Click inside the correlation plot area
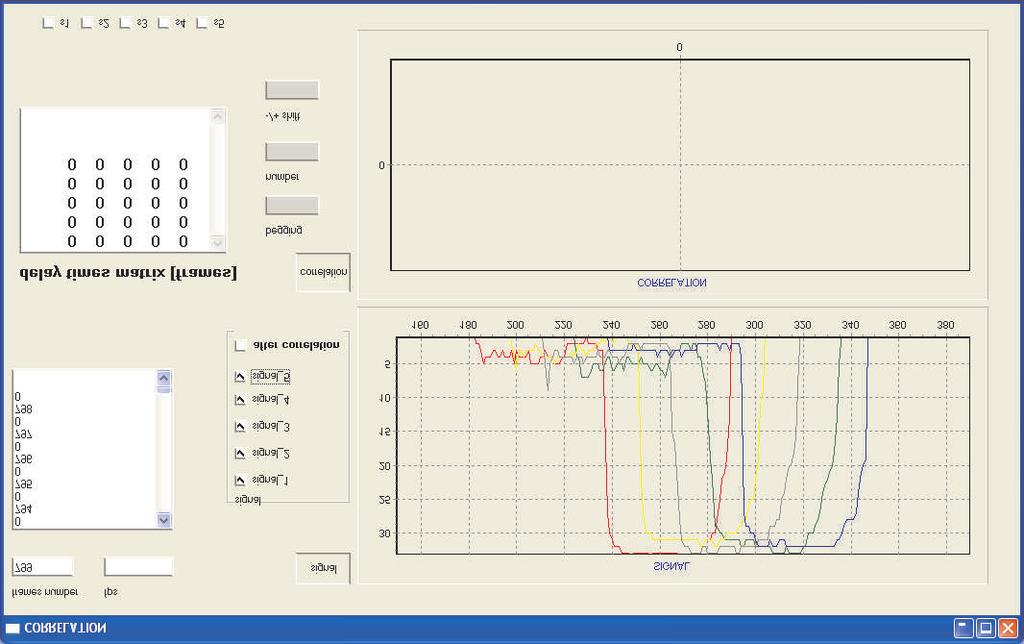 tap(680, 165)
